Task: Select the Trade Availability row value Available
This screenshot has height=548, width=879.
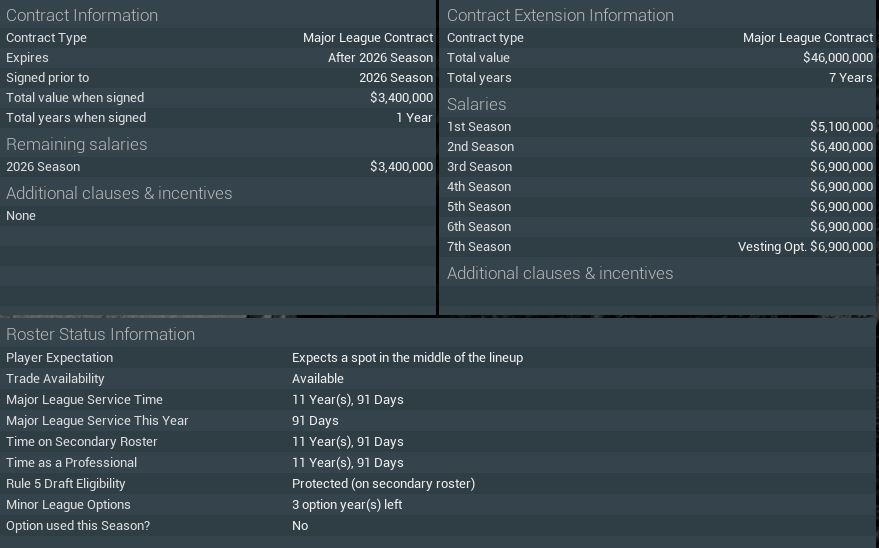Action: tap(317, 379)
